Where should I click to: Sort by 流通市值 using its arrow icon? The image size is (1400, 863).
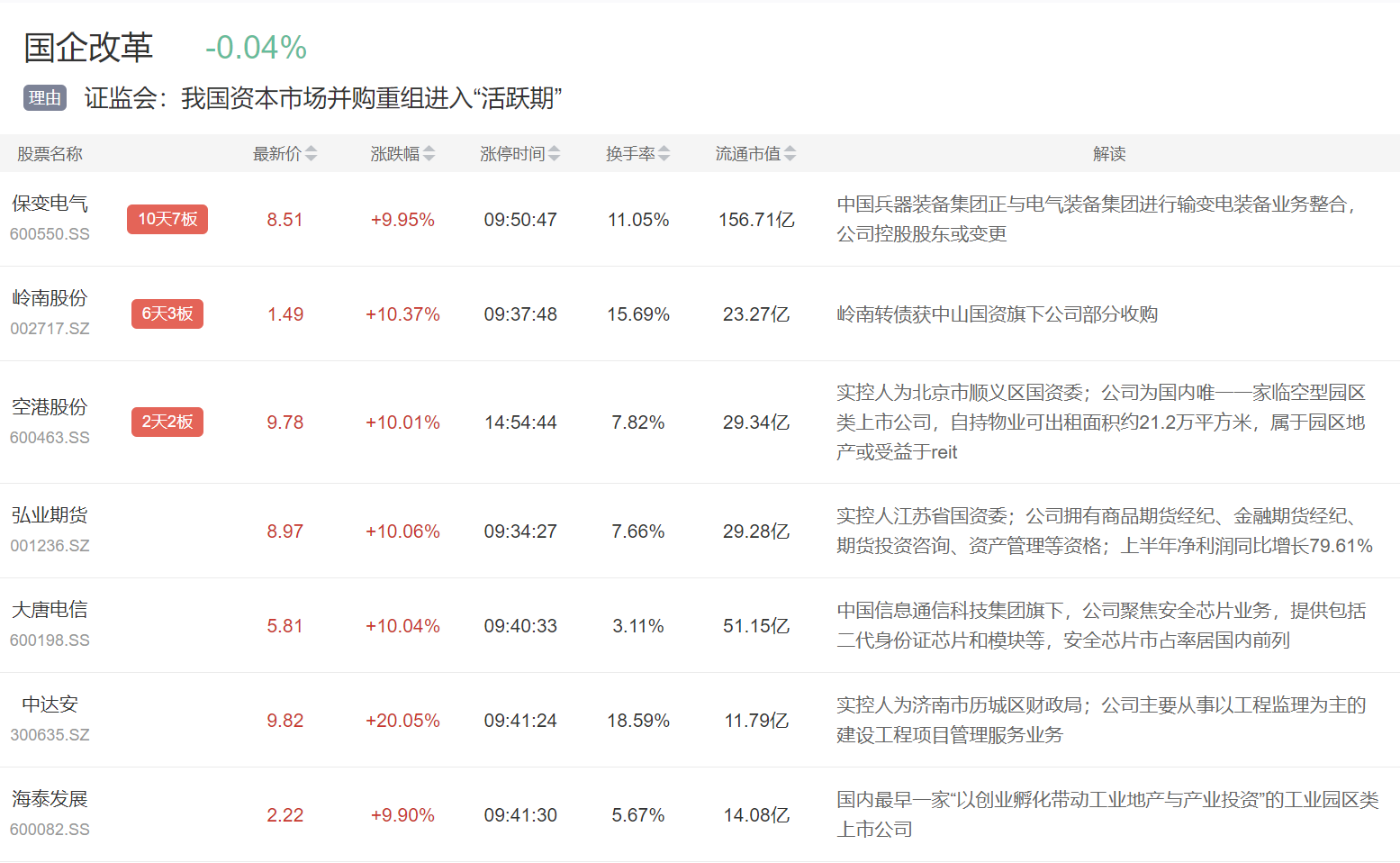tap(790, 154)
